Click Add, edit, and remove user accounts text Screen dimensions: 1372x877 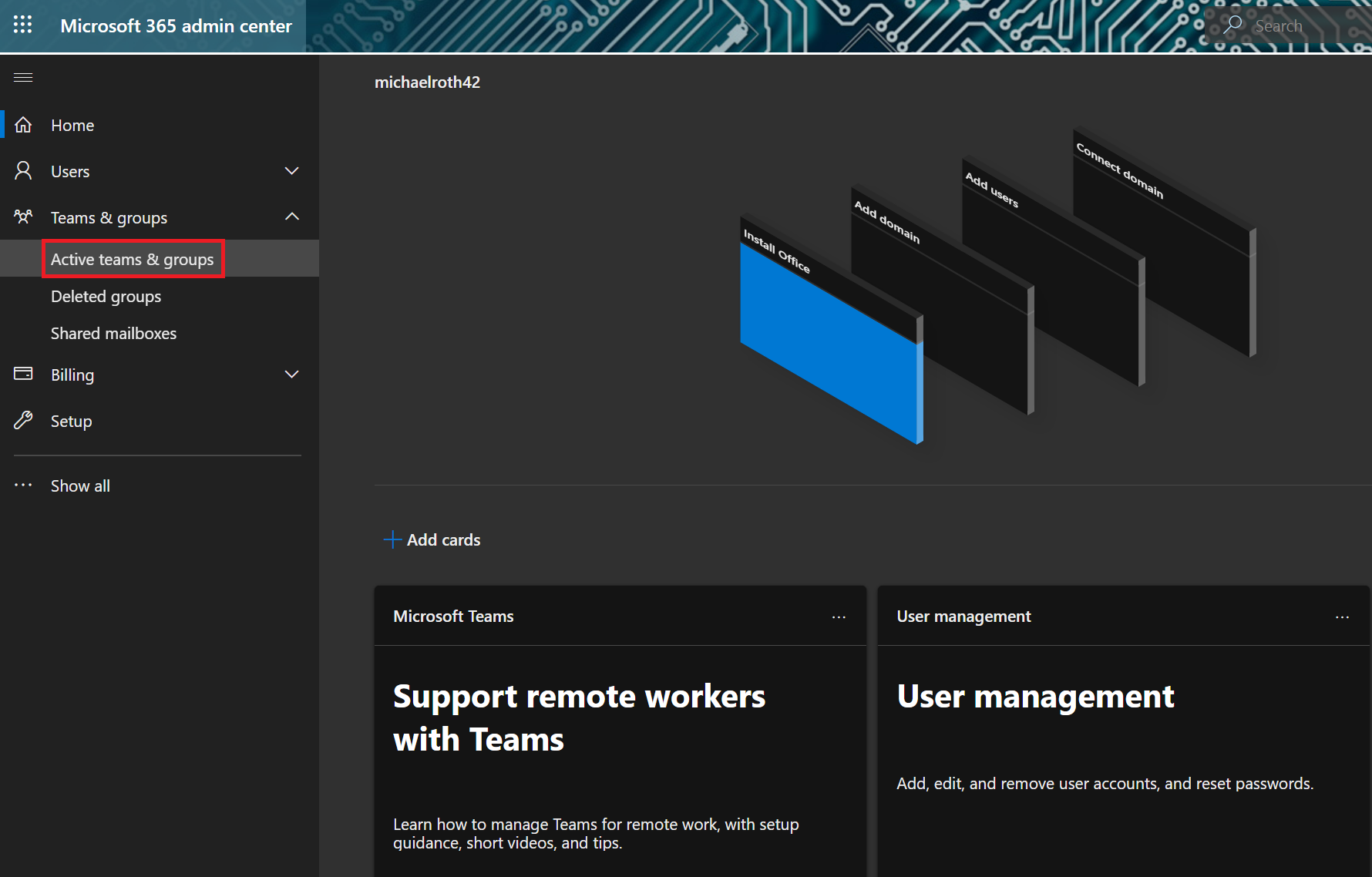click(1105, 784)
